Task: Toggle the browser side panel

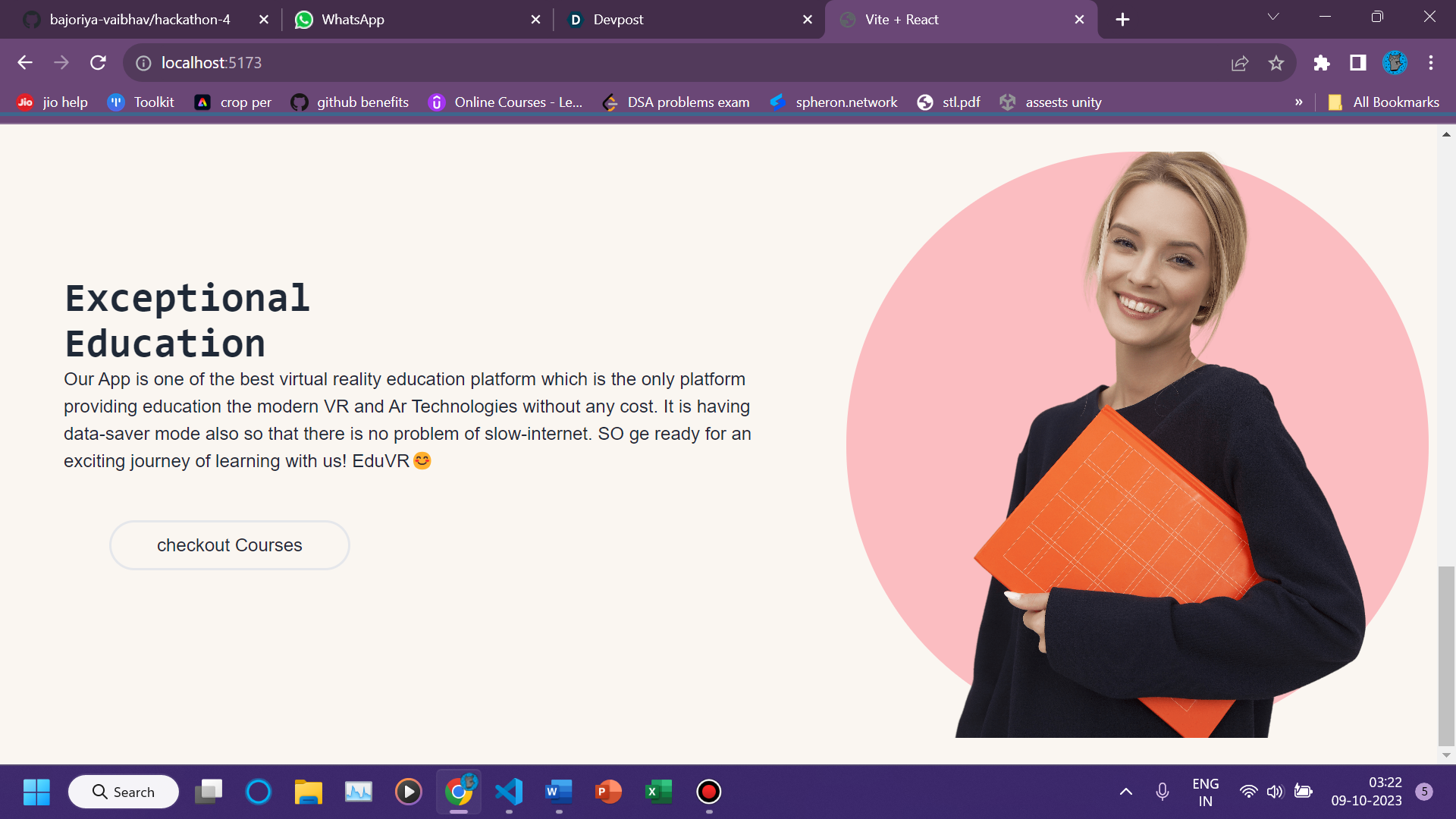Action: [x=1357, y=63]
